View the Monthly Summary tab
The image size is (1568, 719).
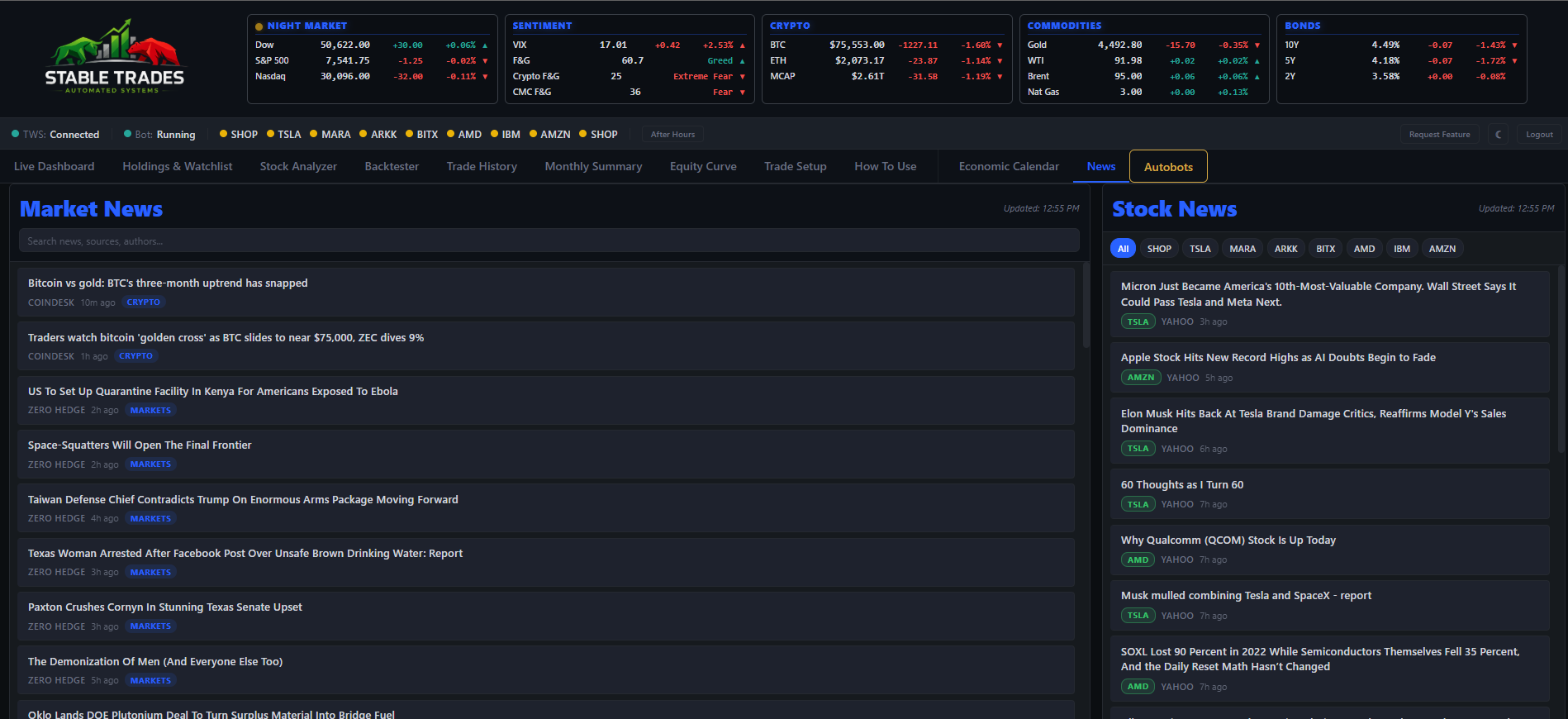point(593,166)
